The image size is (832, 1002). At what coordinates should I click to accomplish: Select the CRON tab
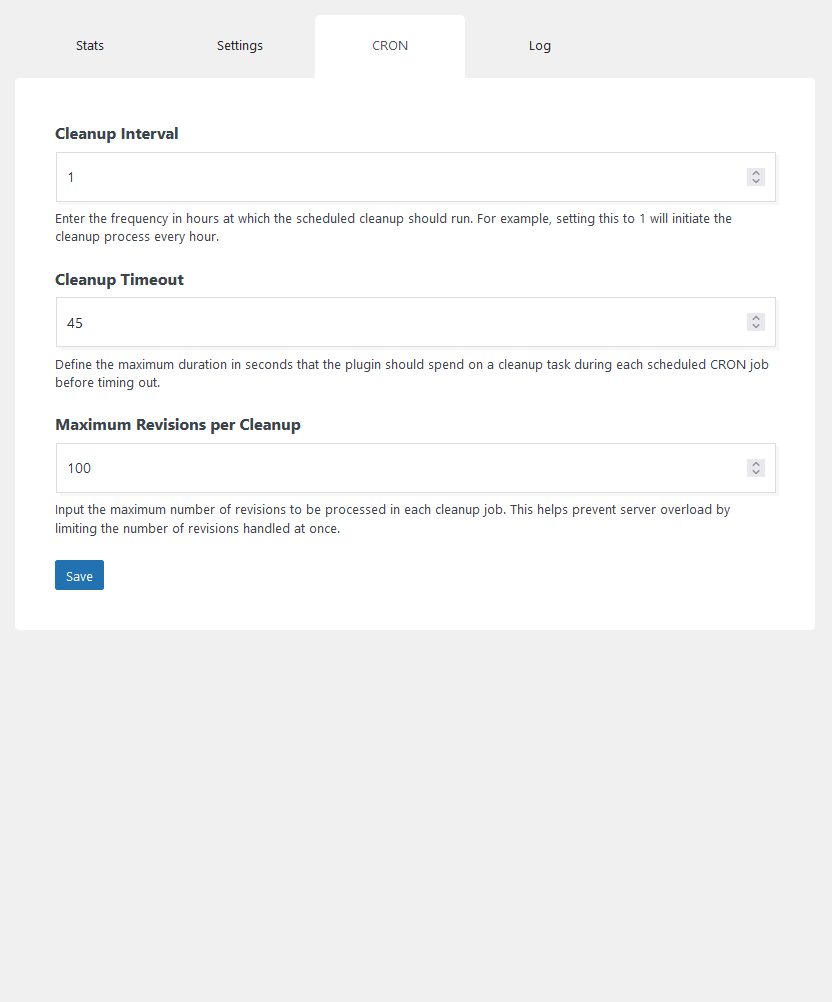390,46
